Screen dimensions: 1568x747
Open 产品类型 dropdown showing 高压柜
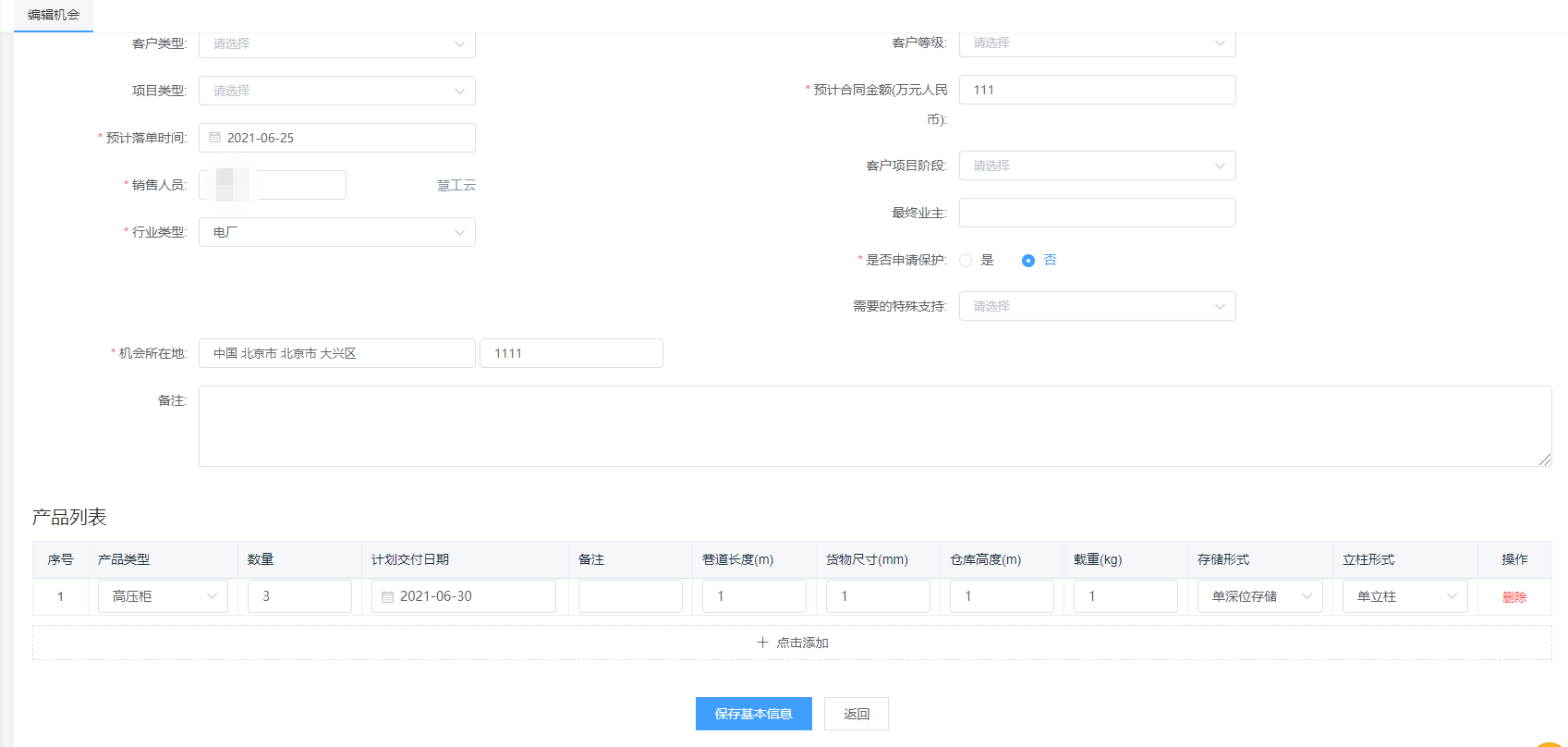pos(163,596)
